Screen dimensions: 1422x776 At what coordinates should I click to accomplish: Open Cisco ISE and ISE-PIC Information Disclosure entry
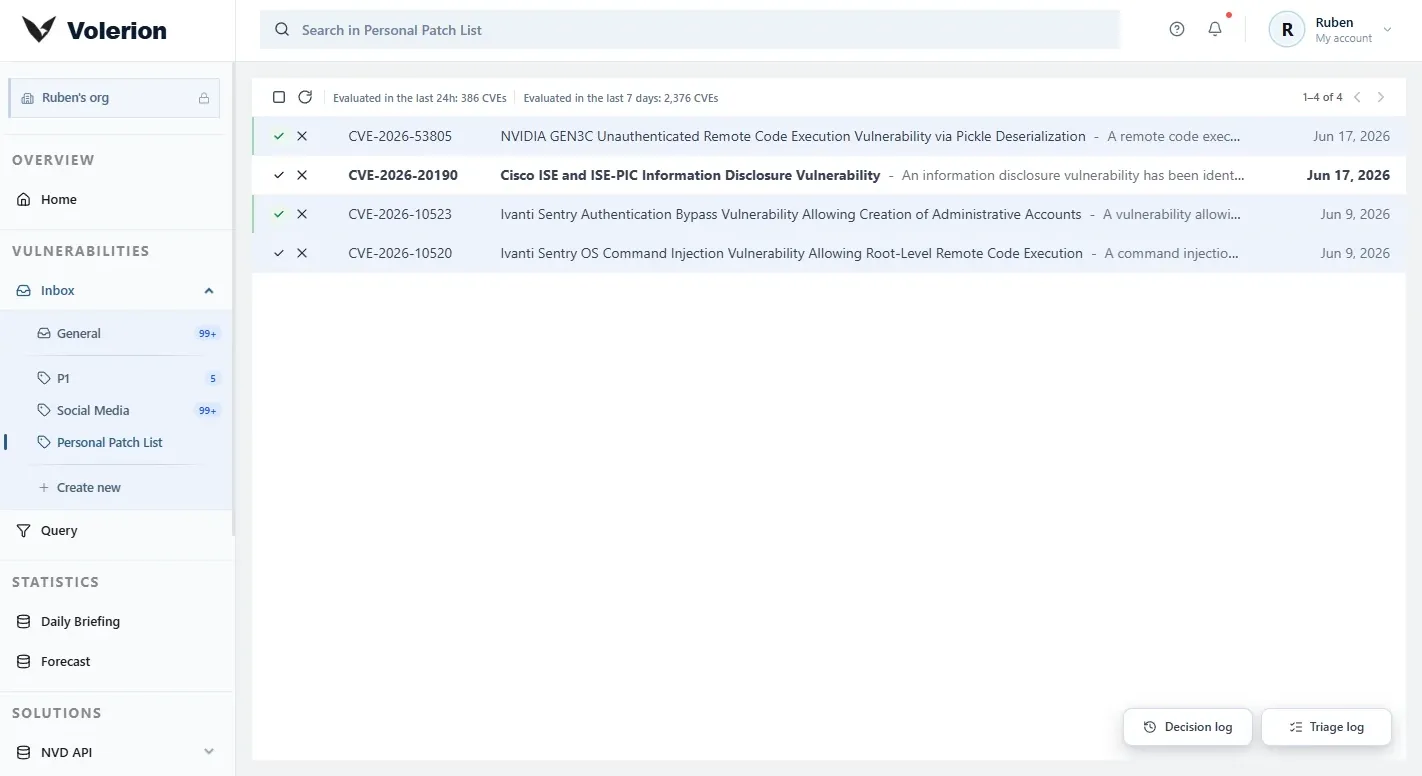coord(829,175)
